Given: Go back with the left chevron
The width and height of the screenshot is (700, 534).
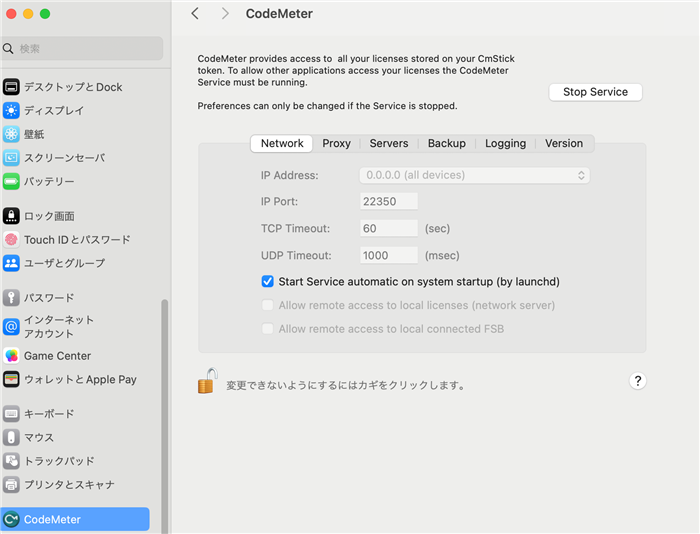Looking at the screenshot, I should [x=195, y=13].
